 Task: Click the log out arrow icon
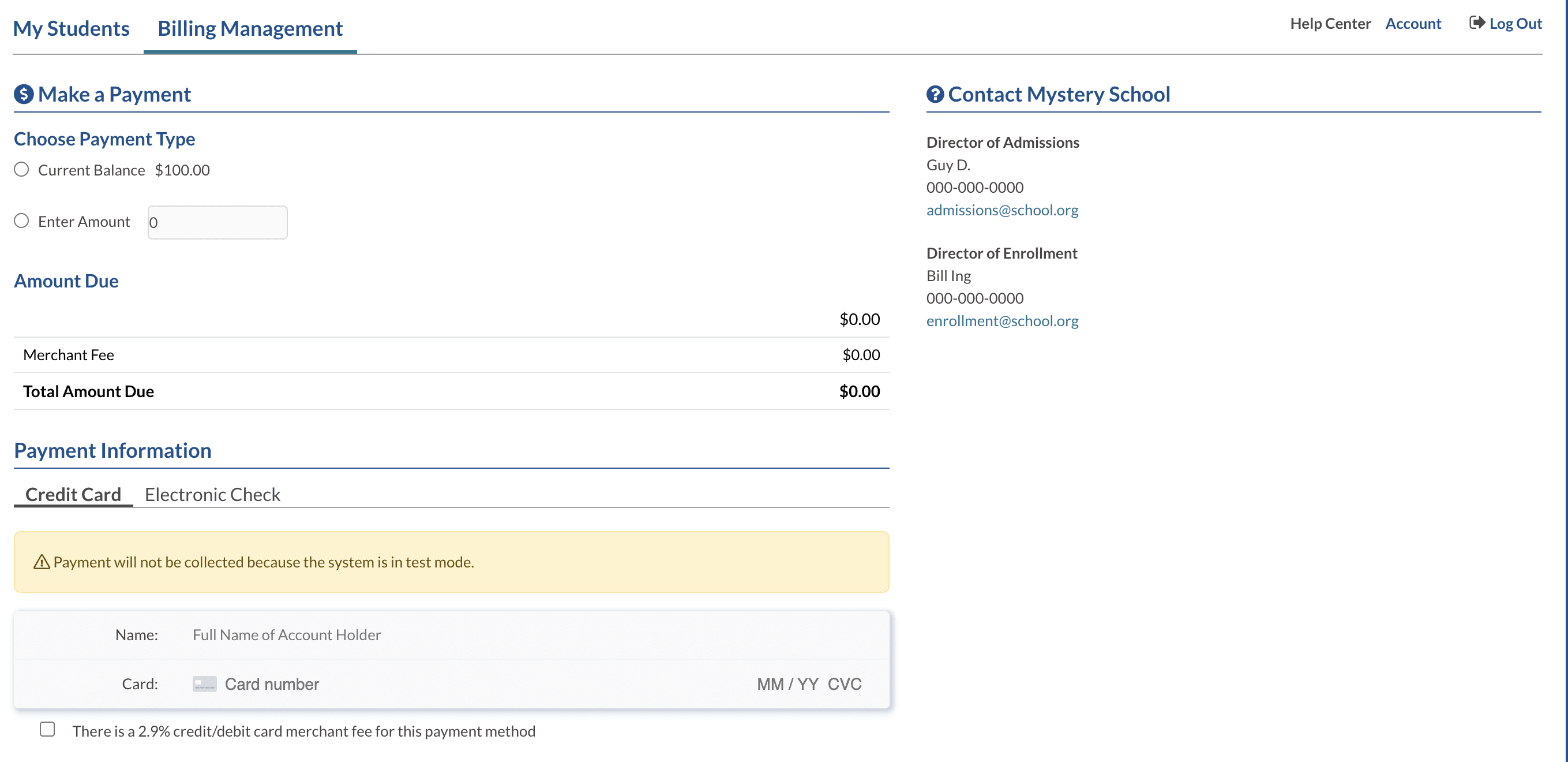coord(1477,23)
